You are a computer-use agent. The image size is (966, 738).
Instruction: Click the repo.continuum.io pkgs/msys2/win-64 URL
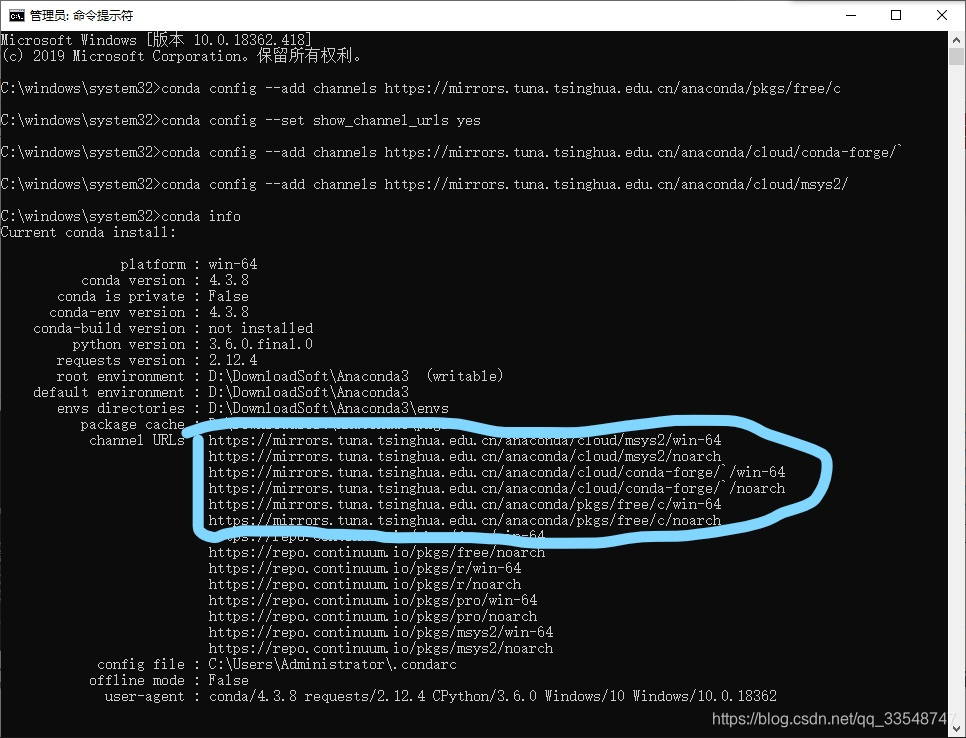point(381,633)
